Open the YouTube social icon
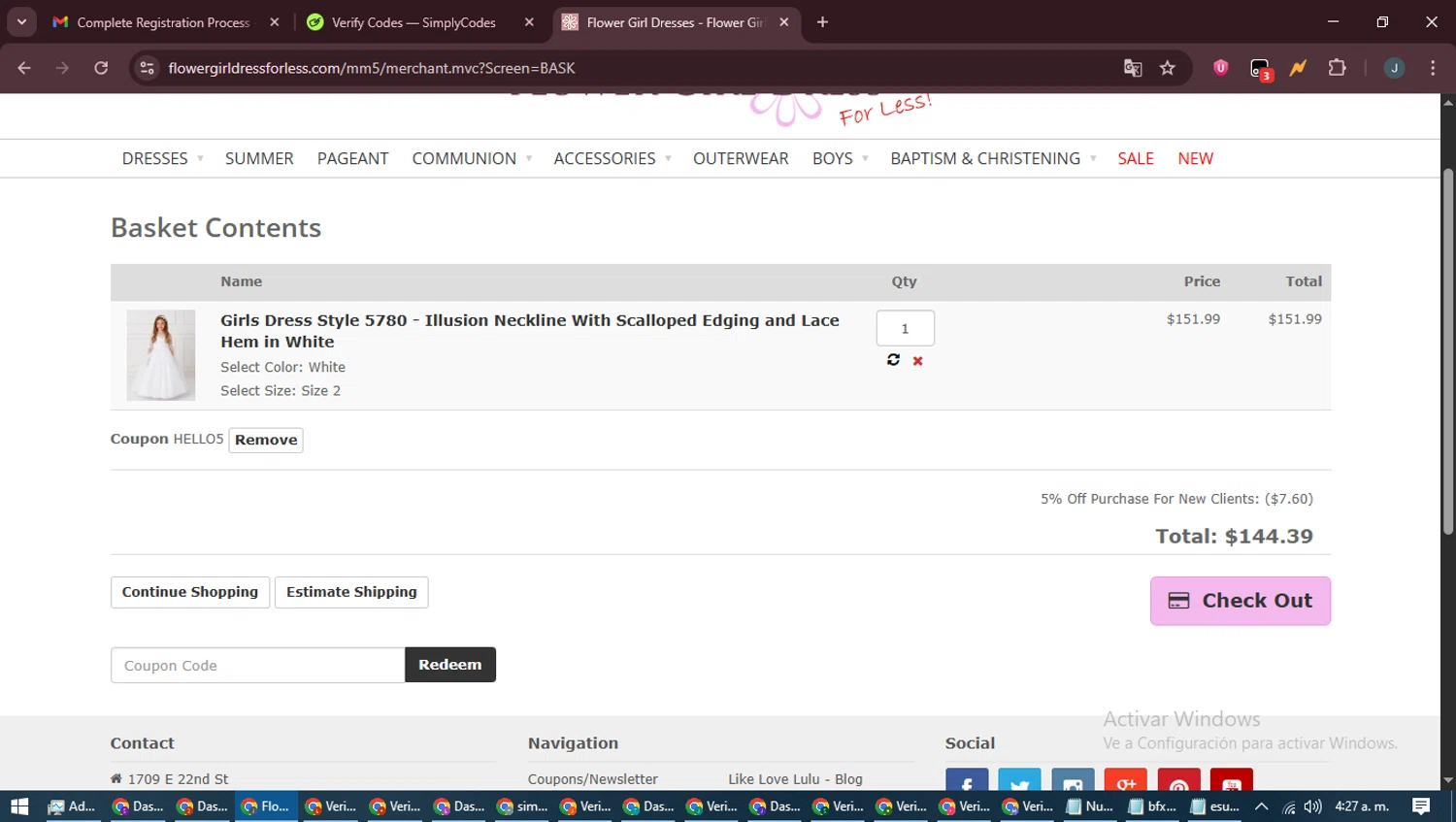 1232,779
